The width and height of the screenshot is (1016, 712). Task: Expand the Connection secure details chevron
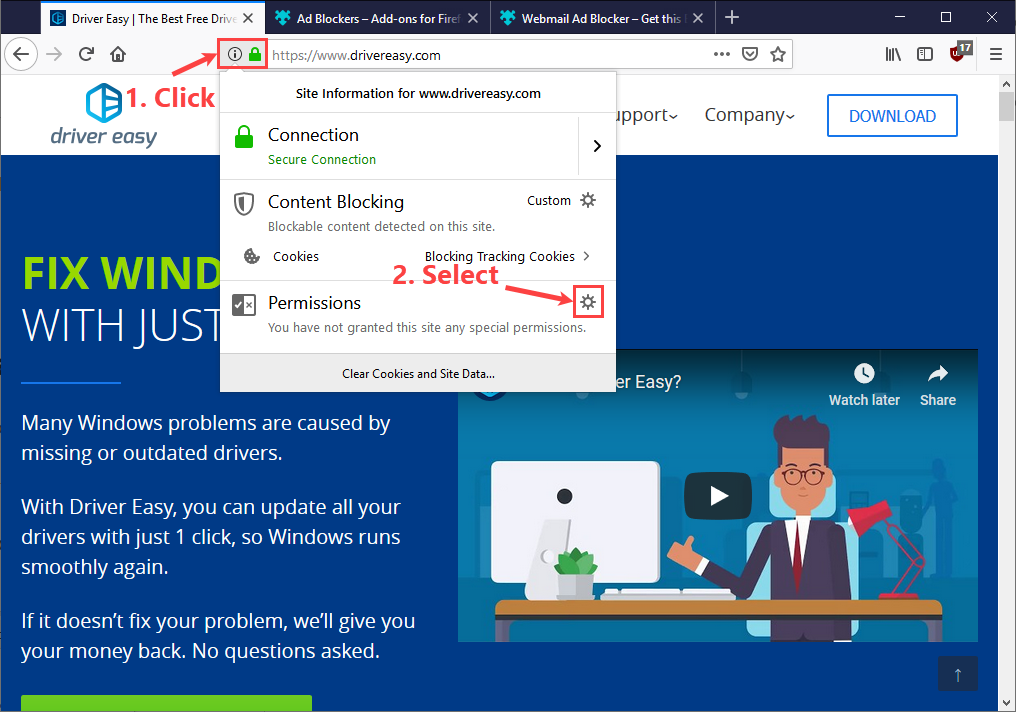point(597,145)
